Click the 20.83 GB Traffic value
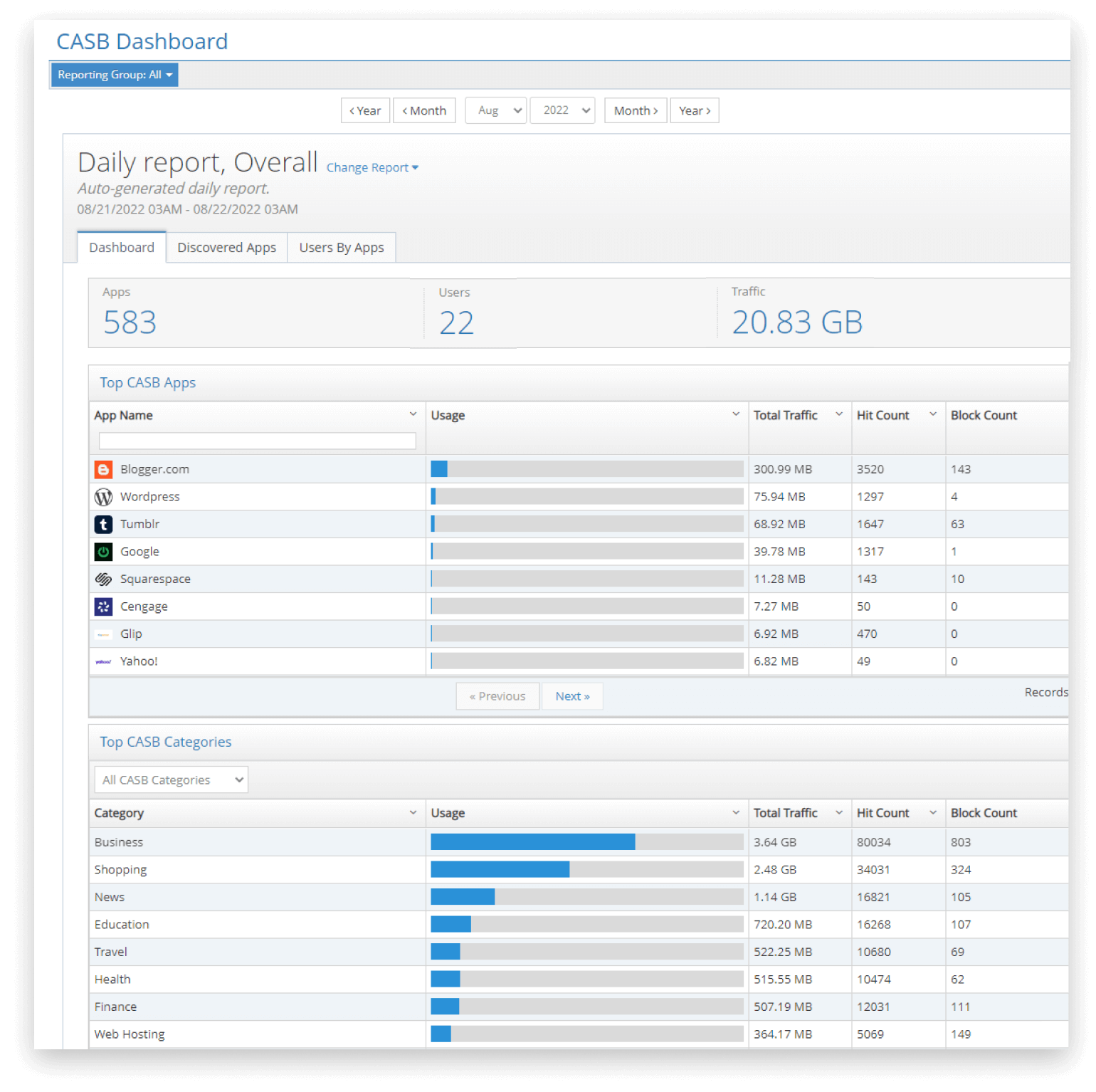 pos(797,322)
